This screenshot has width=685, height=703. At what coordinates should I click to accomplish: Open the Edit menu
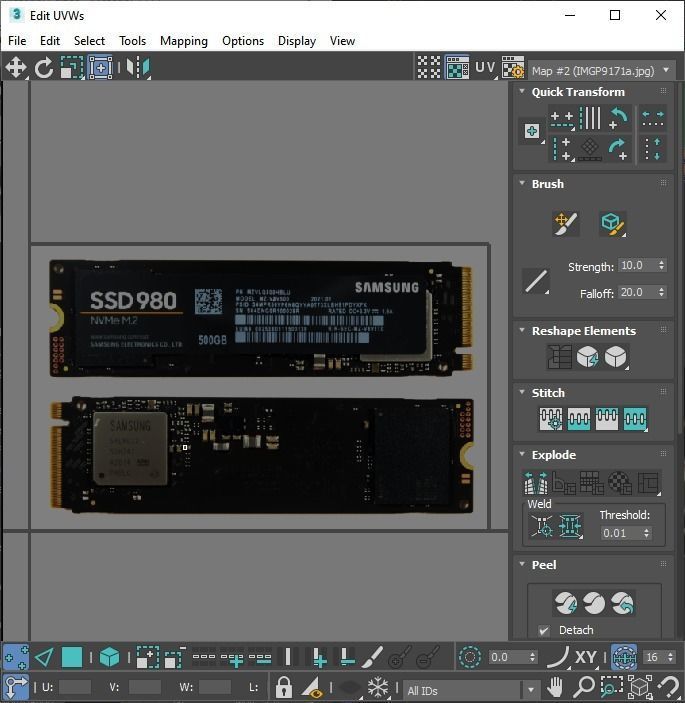point(50,41)
